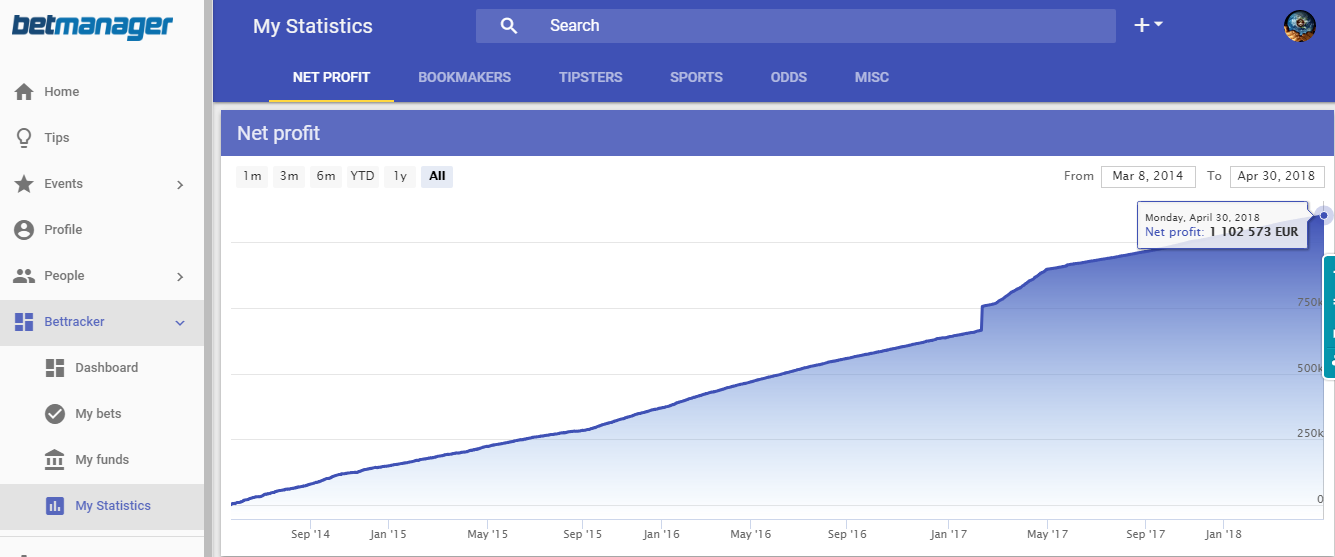Open the plus add menu

(1147, 25)
